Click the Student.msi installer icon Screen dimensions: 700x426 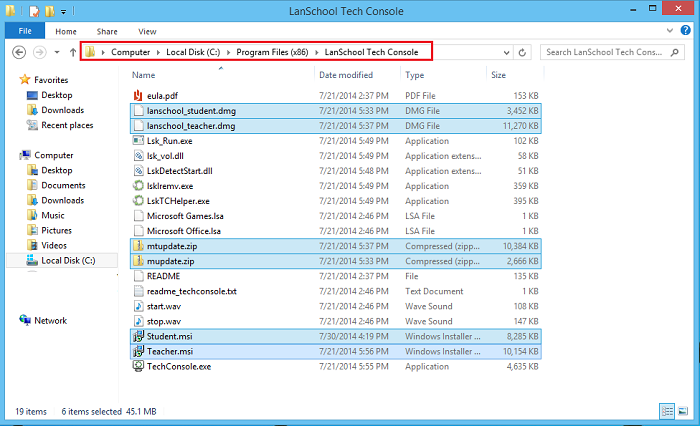(x=138, y=336)
